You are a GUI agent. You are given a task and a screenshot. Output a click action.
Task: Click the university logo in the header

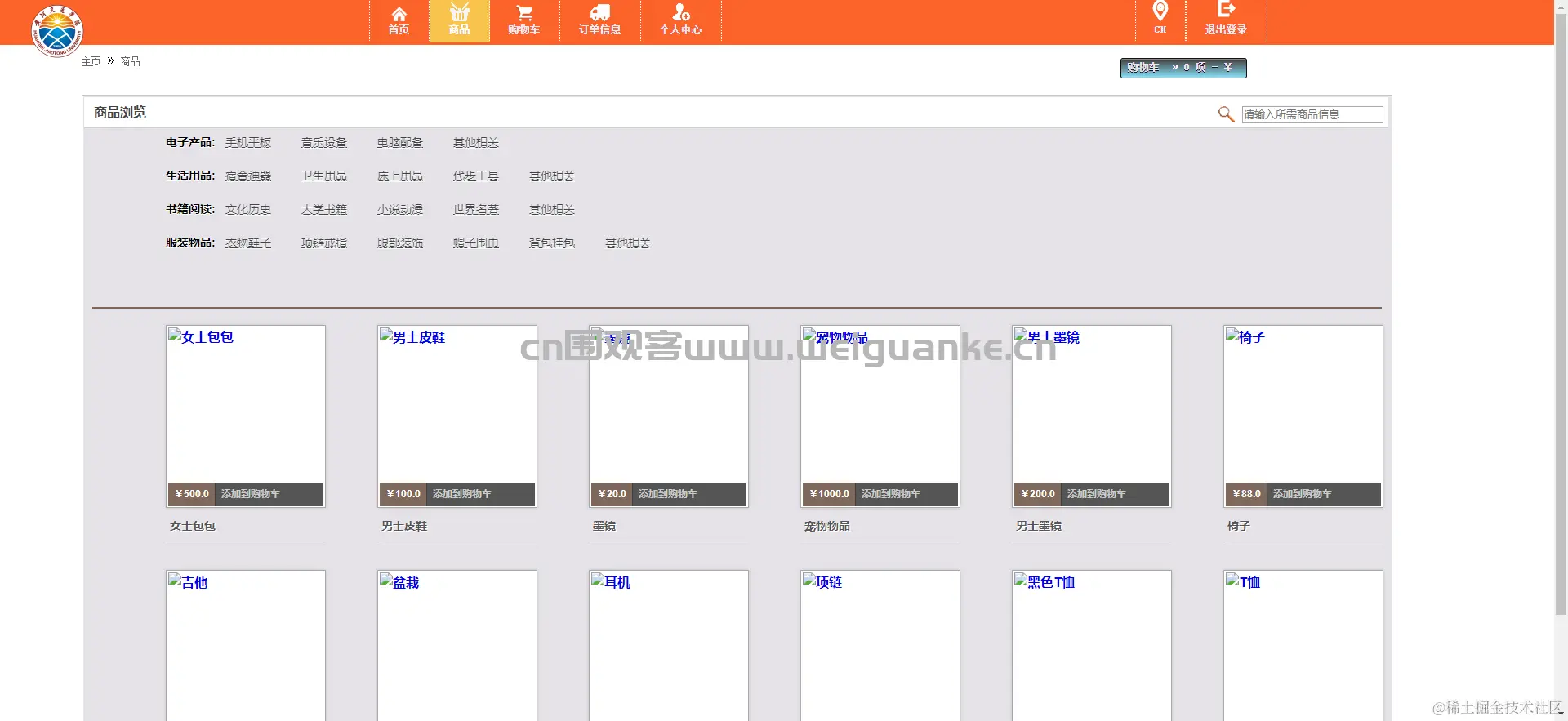[x=57, y=31]
